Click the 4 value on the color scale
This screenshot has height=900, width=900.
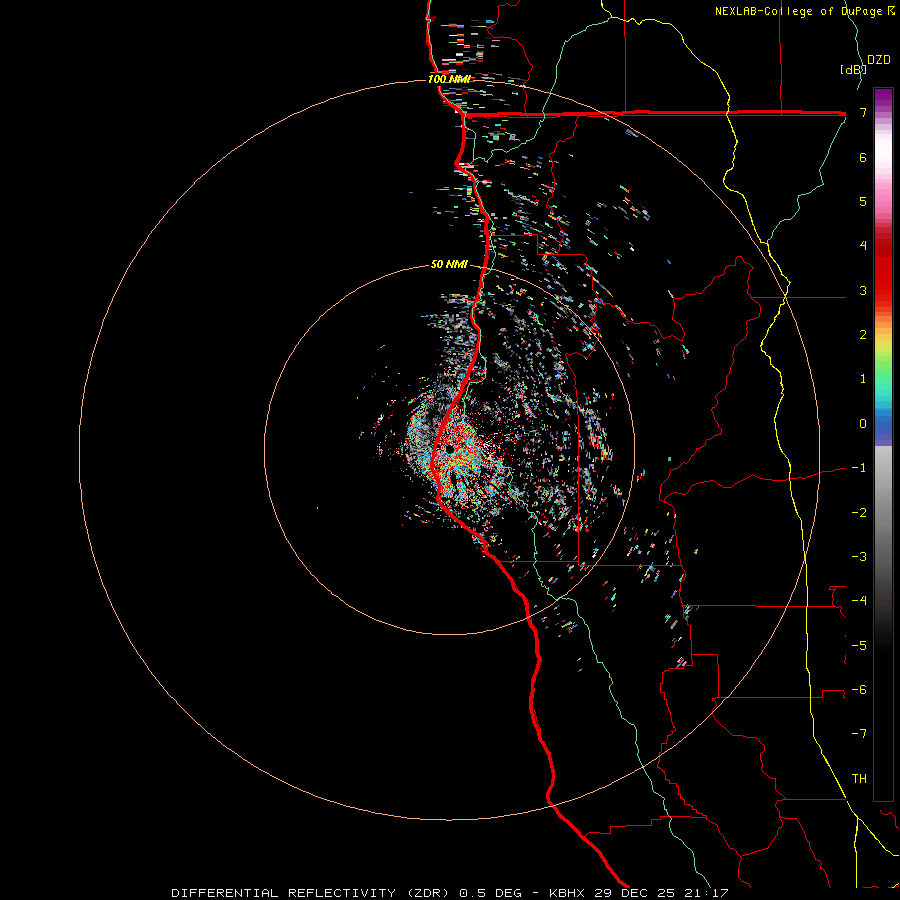point(863,246)
